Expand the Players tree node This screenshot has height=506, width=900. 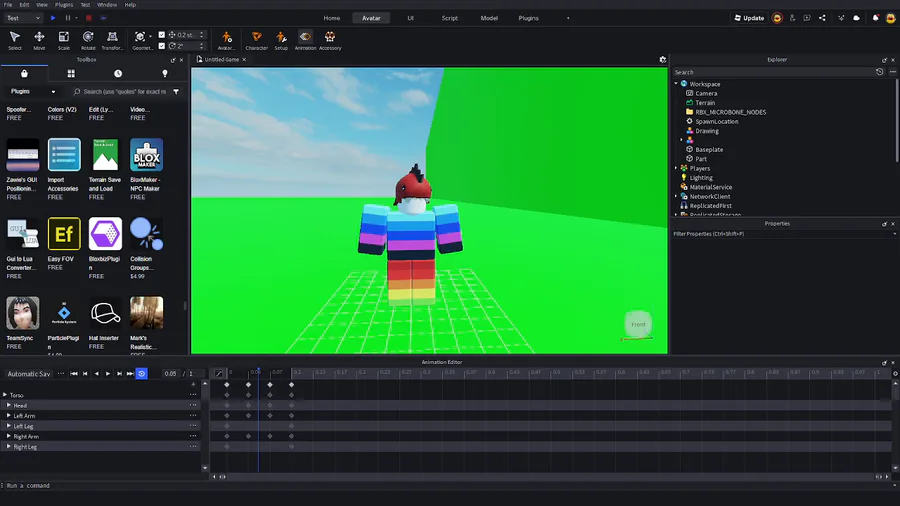(676, 168)
